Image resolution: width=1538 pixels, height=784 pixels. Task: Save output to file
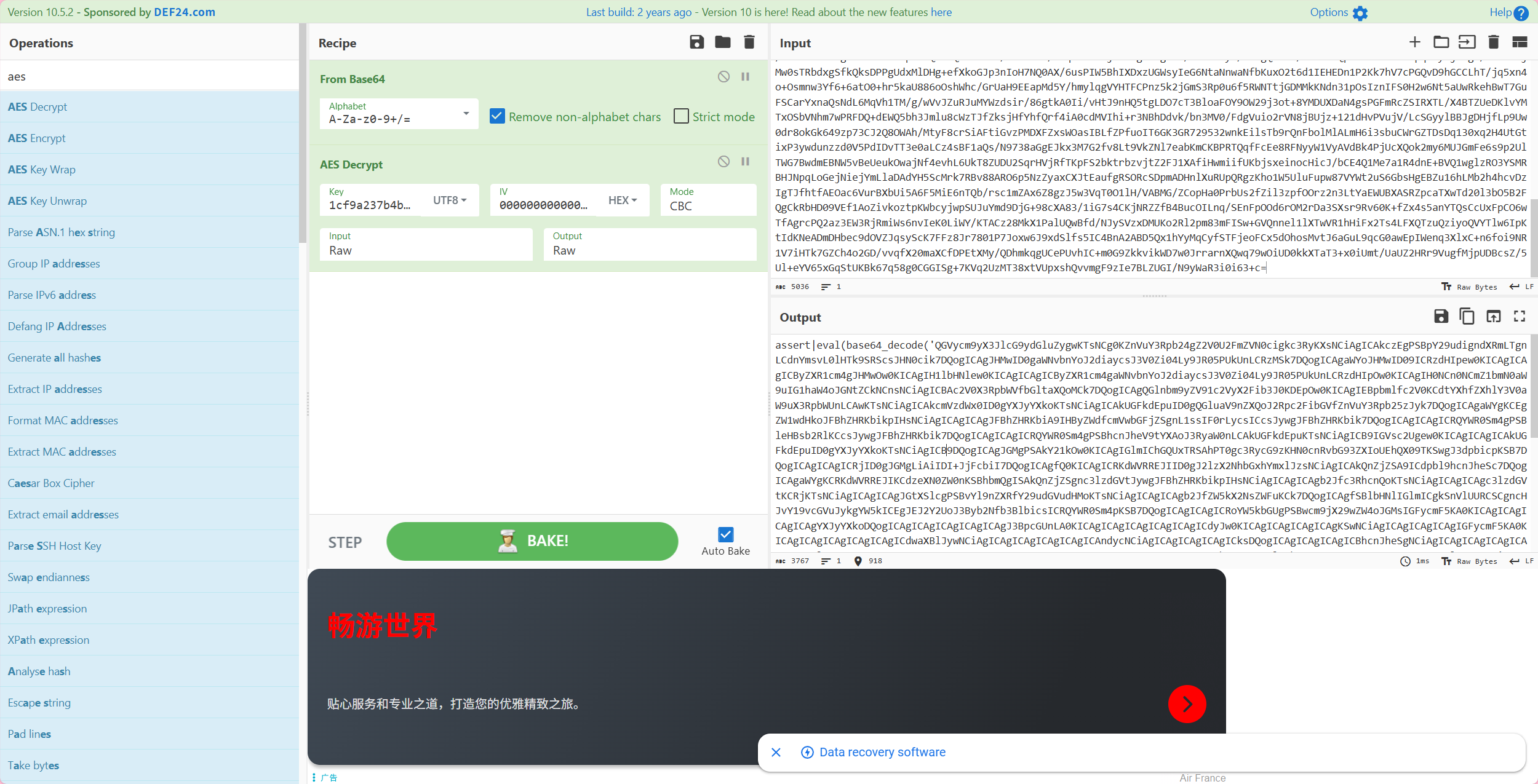[1440, 317]
